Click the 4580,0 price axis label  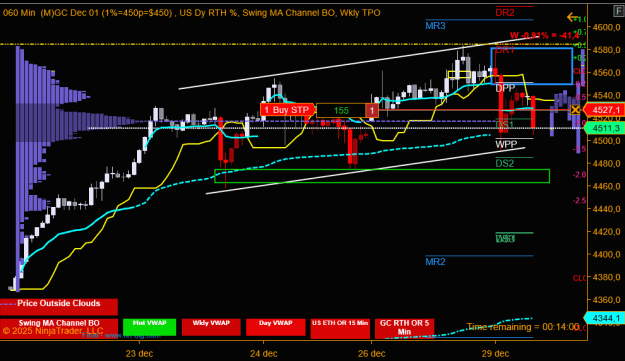click(x=606, y=50)
